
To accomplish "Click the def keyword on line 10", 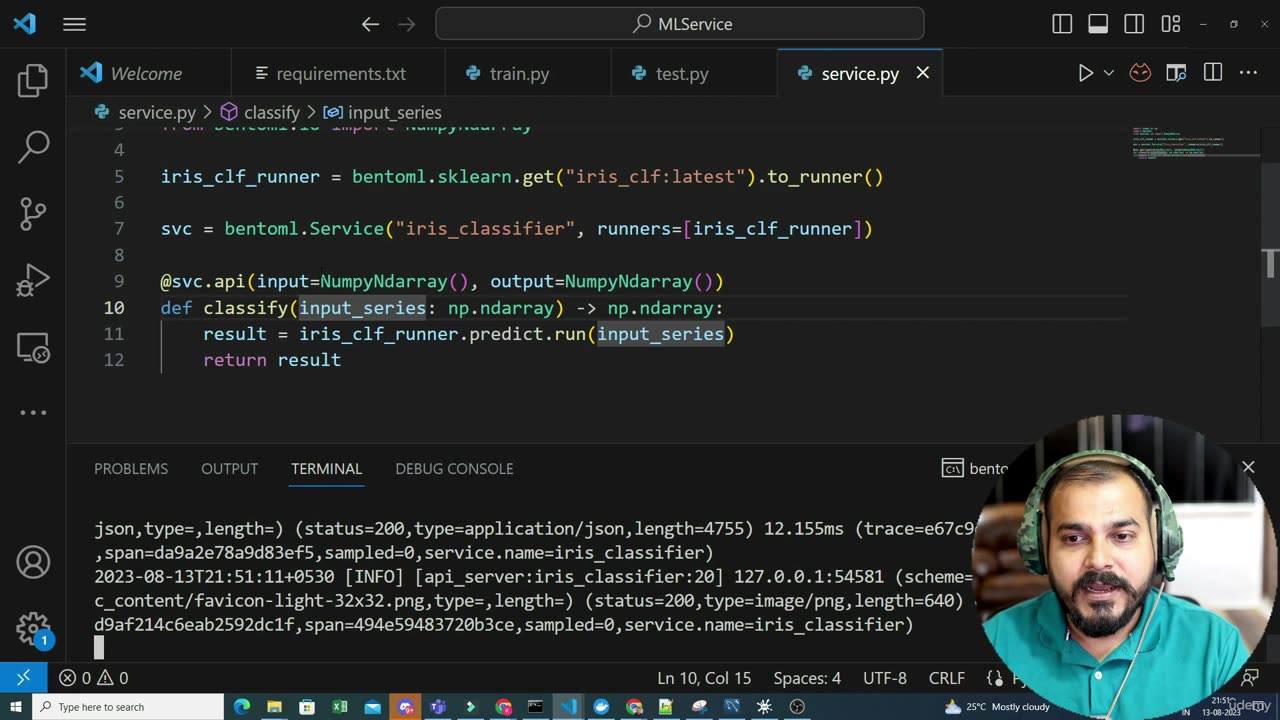I will (x=176, y=308).
